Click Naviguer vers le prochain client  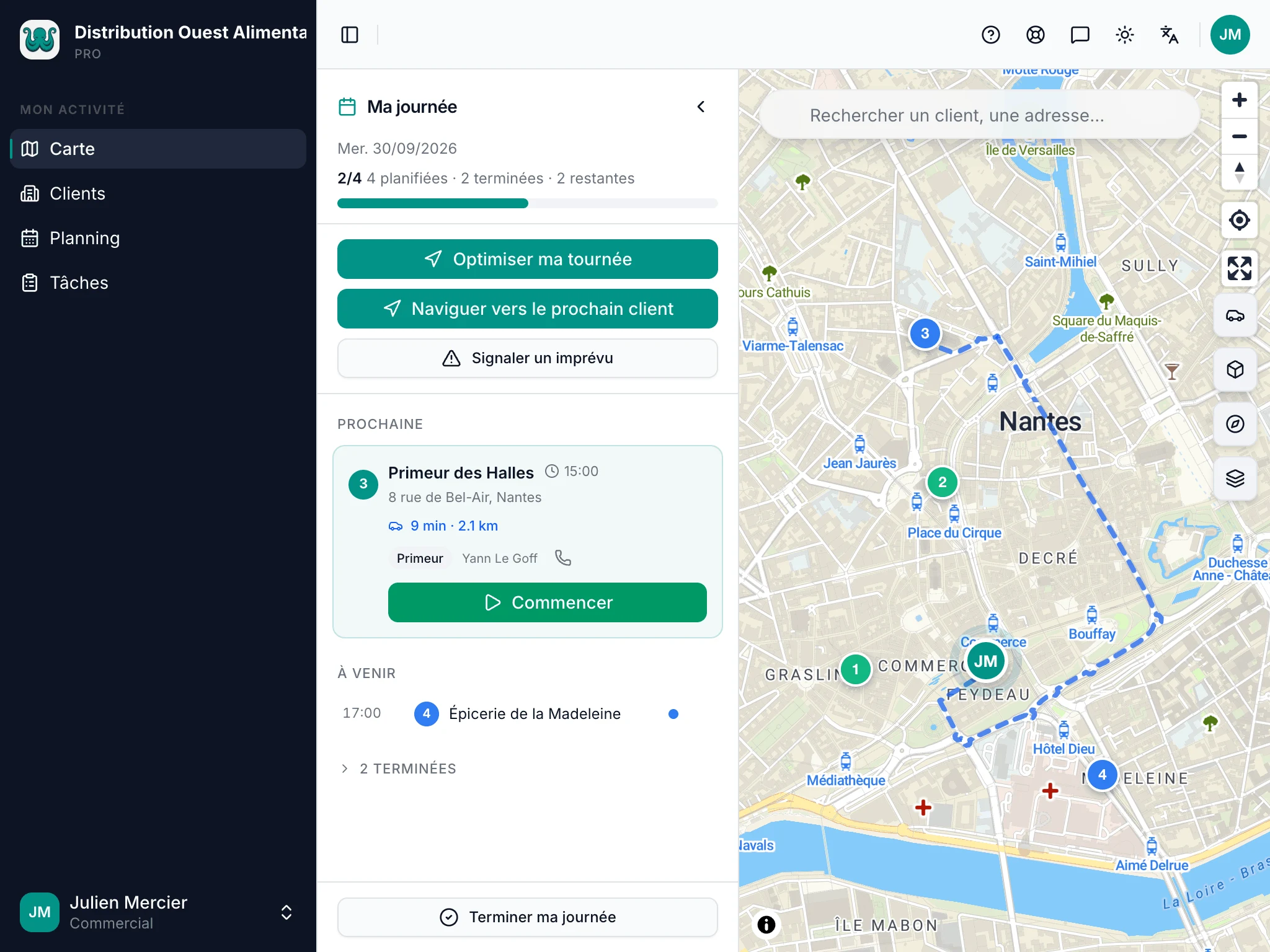[x=528, y=309]
